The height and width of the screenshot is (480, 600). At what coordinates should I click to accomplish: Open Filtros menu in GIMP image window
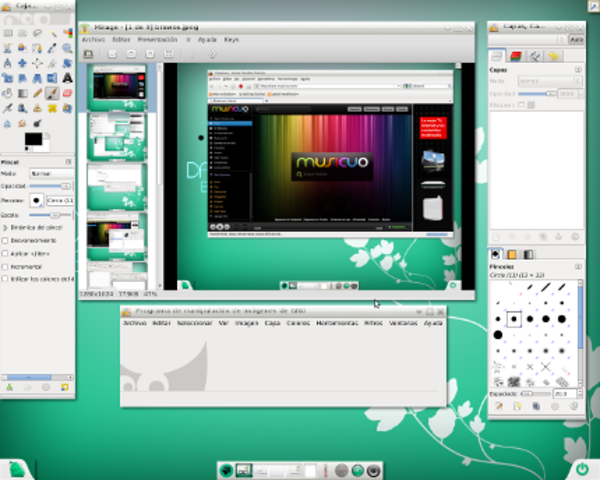click(373, 323)
